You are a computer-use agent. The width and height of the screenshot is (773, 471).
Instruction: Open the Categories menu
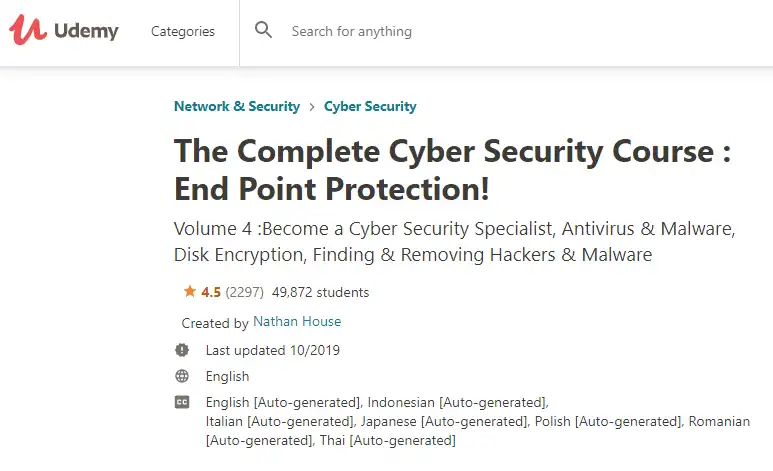(x=183, y=31)
